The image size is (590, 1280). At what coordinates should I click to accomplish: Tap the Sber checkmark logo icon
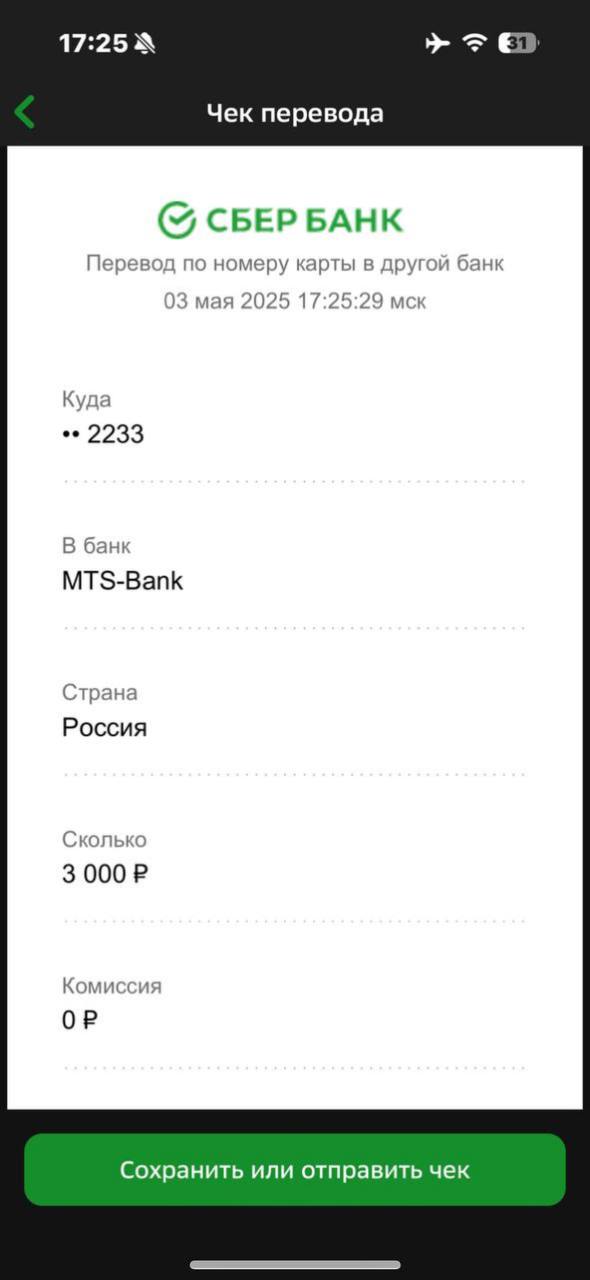point(176,220)
